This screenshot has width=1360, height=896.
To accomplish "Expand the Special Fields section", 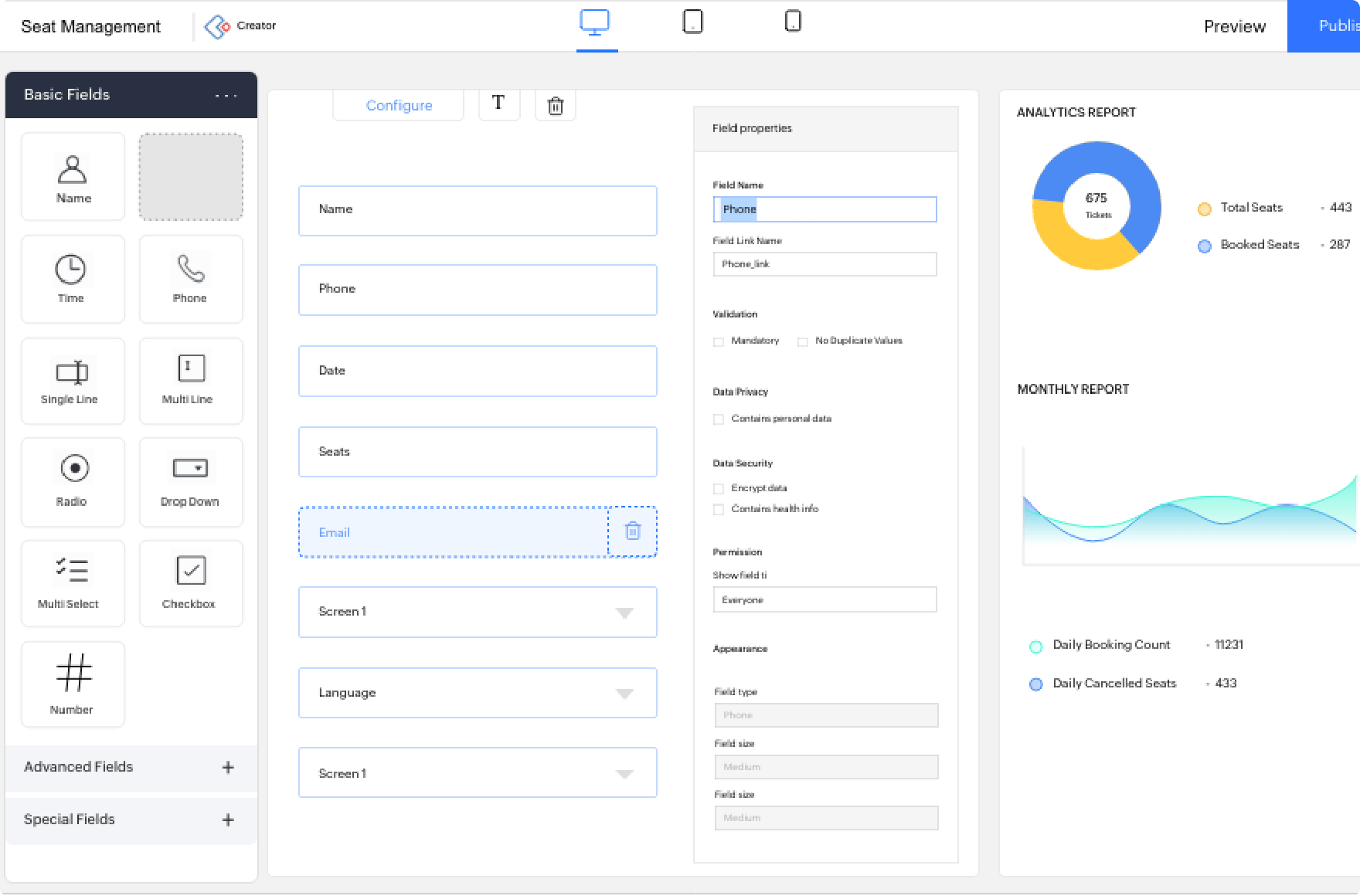I will coord(227,820).
